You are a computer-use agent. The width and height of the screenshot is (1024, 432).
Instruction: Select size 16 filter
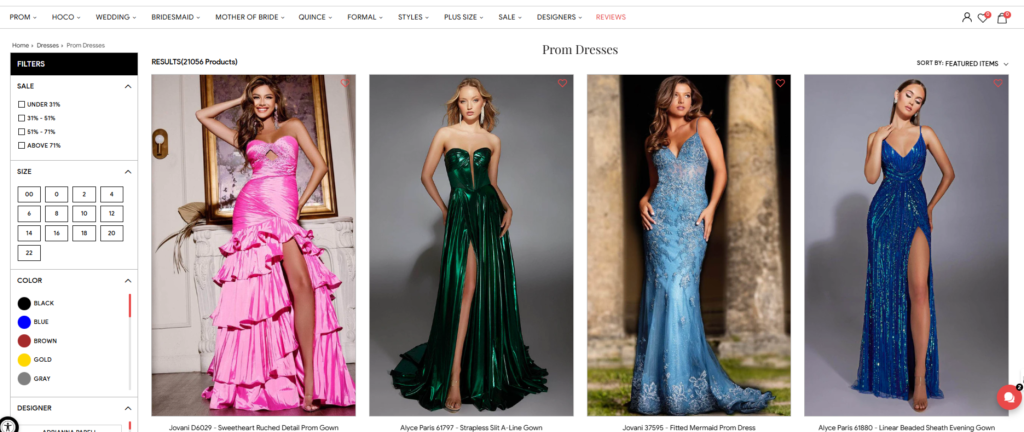pyautogui.click(x=57, y=233)
